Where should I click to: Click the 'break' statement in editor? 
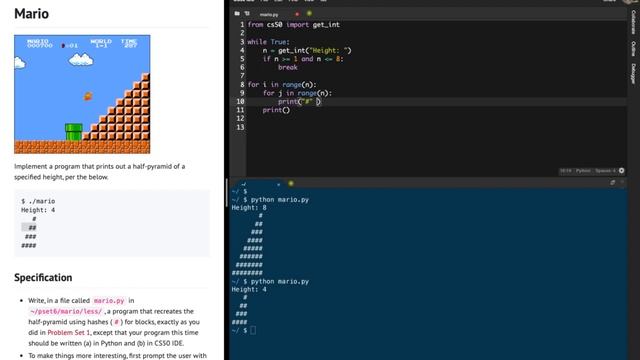pos(288,67)
